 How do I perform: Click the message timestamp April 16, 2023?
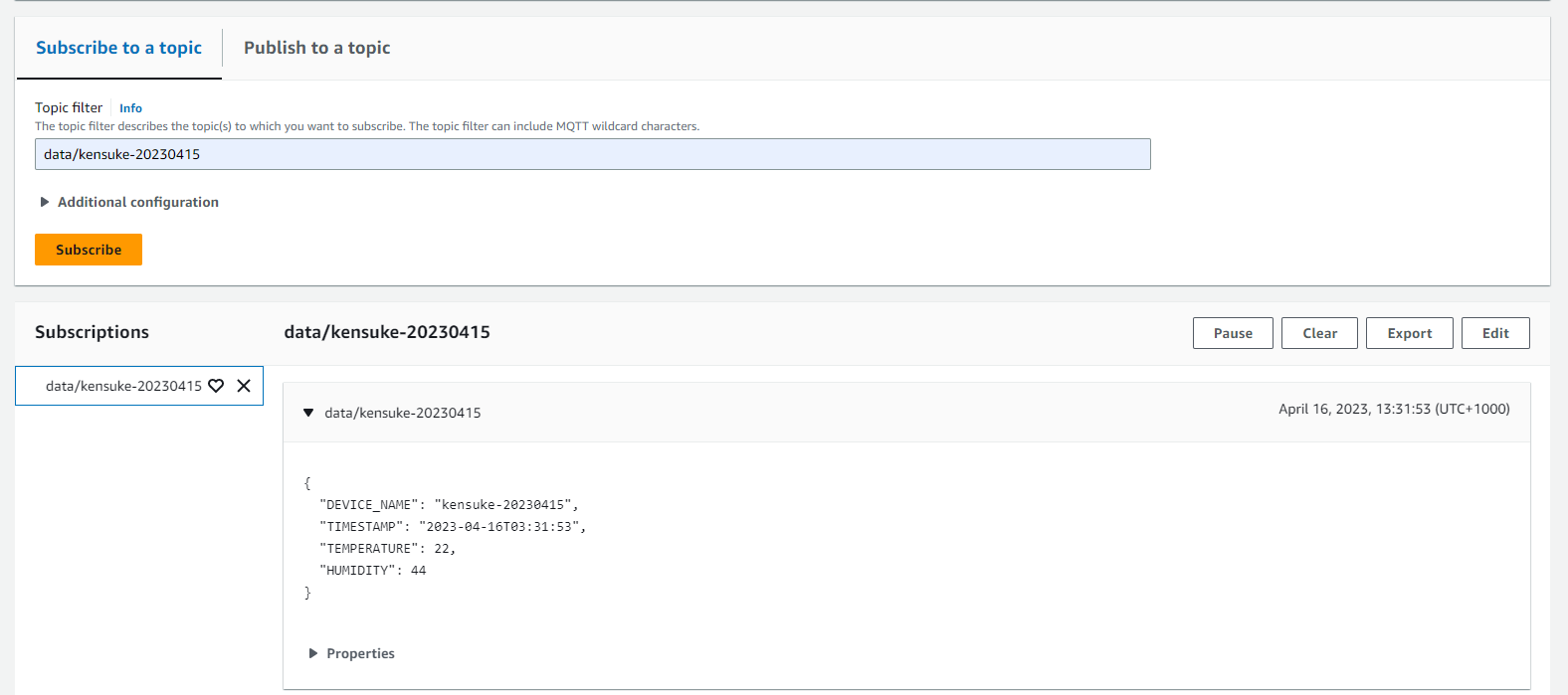(x=1393, y=409)
